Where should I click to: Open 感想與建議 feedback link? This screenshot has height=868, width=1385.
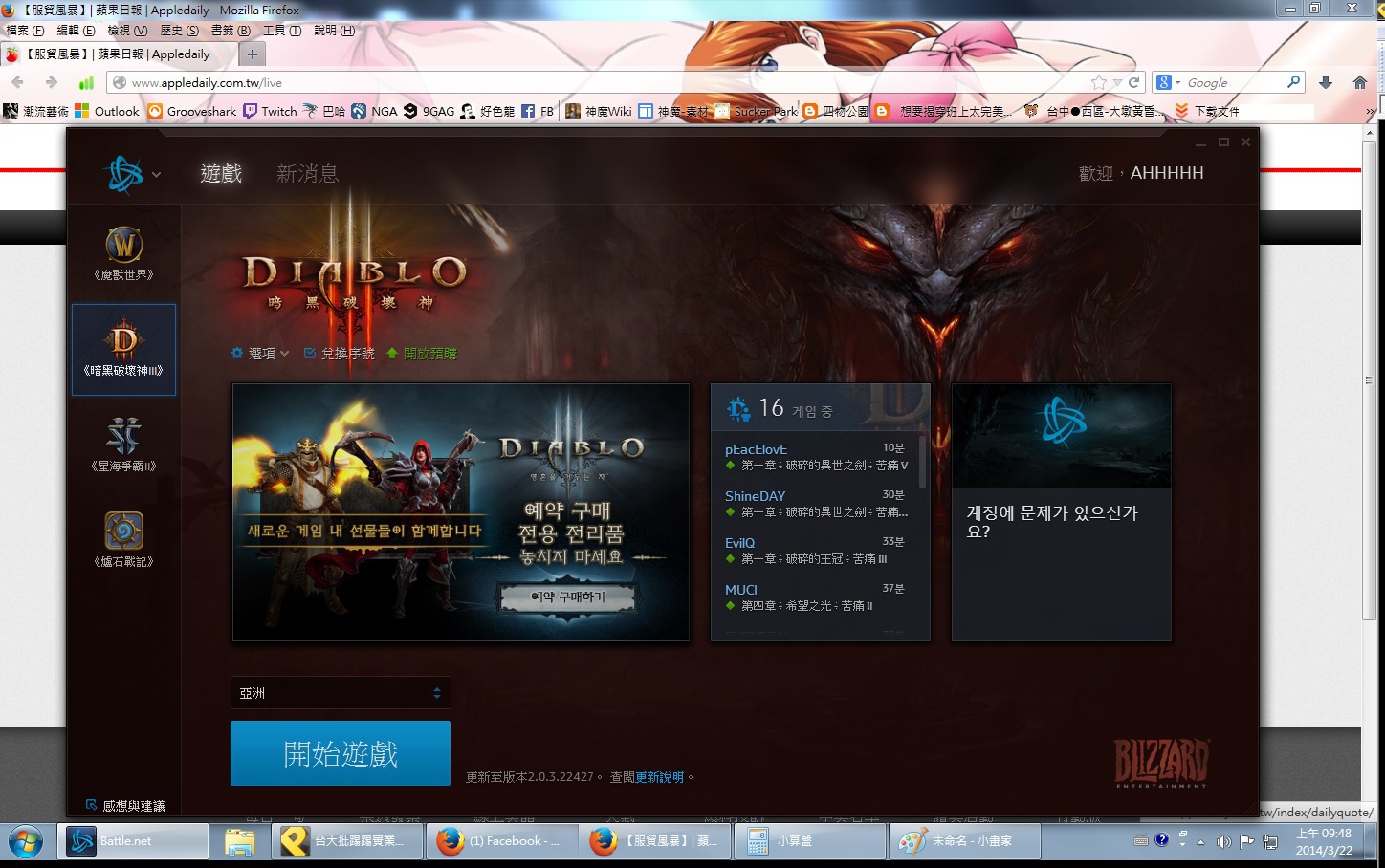click(124, 806)
